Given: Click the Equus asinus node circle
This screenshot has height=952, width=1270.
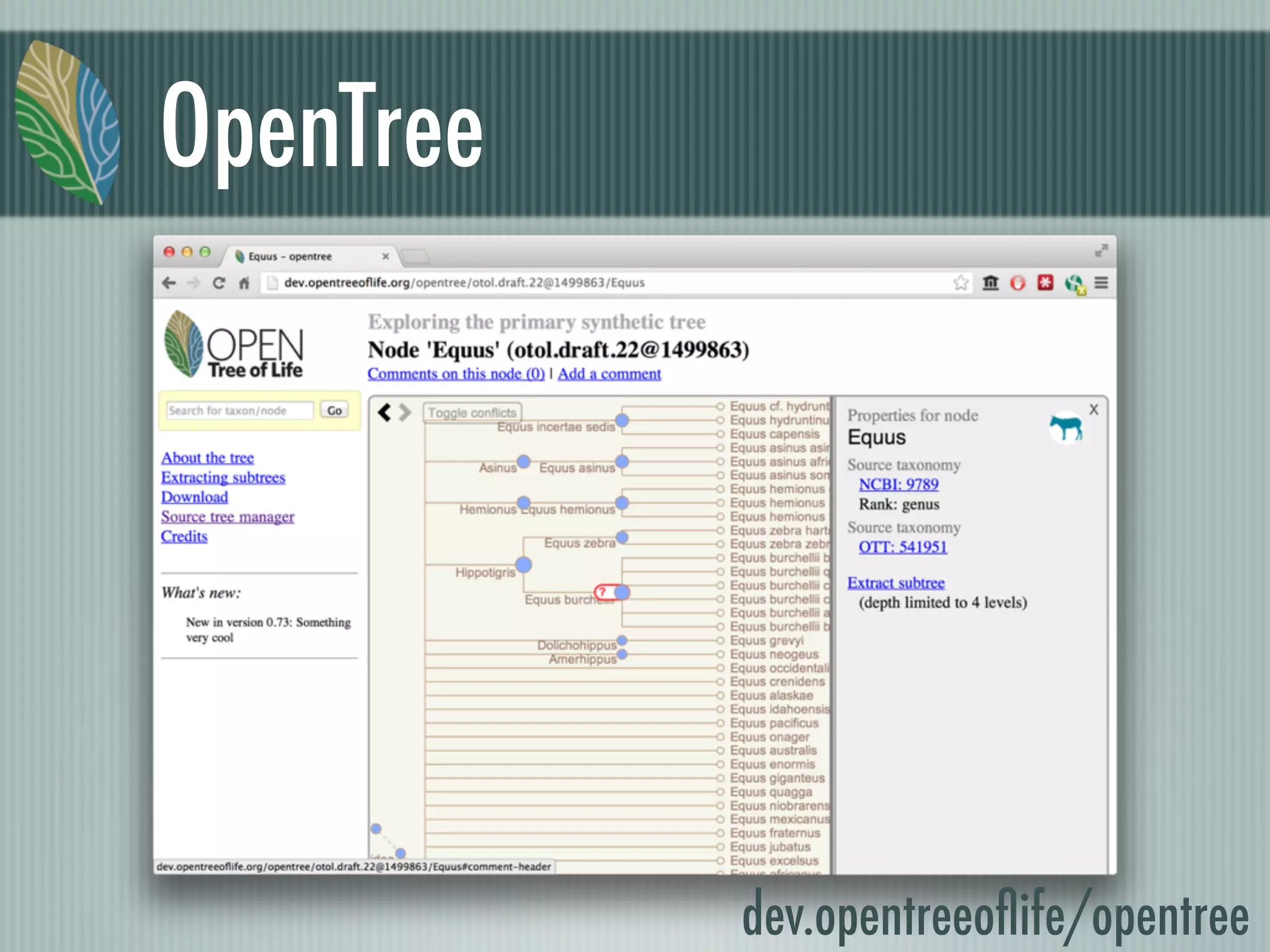Looking at the screenshot, I should coord(622,462).
